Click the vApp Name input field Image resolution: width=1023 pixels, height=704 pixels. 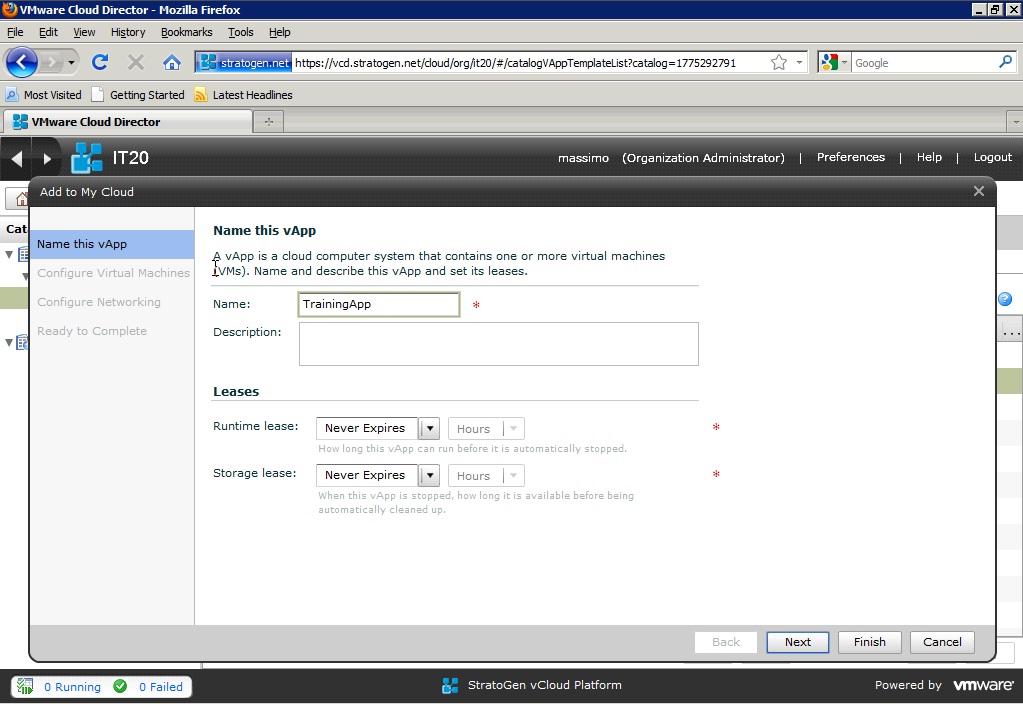378,304
